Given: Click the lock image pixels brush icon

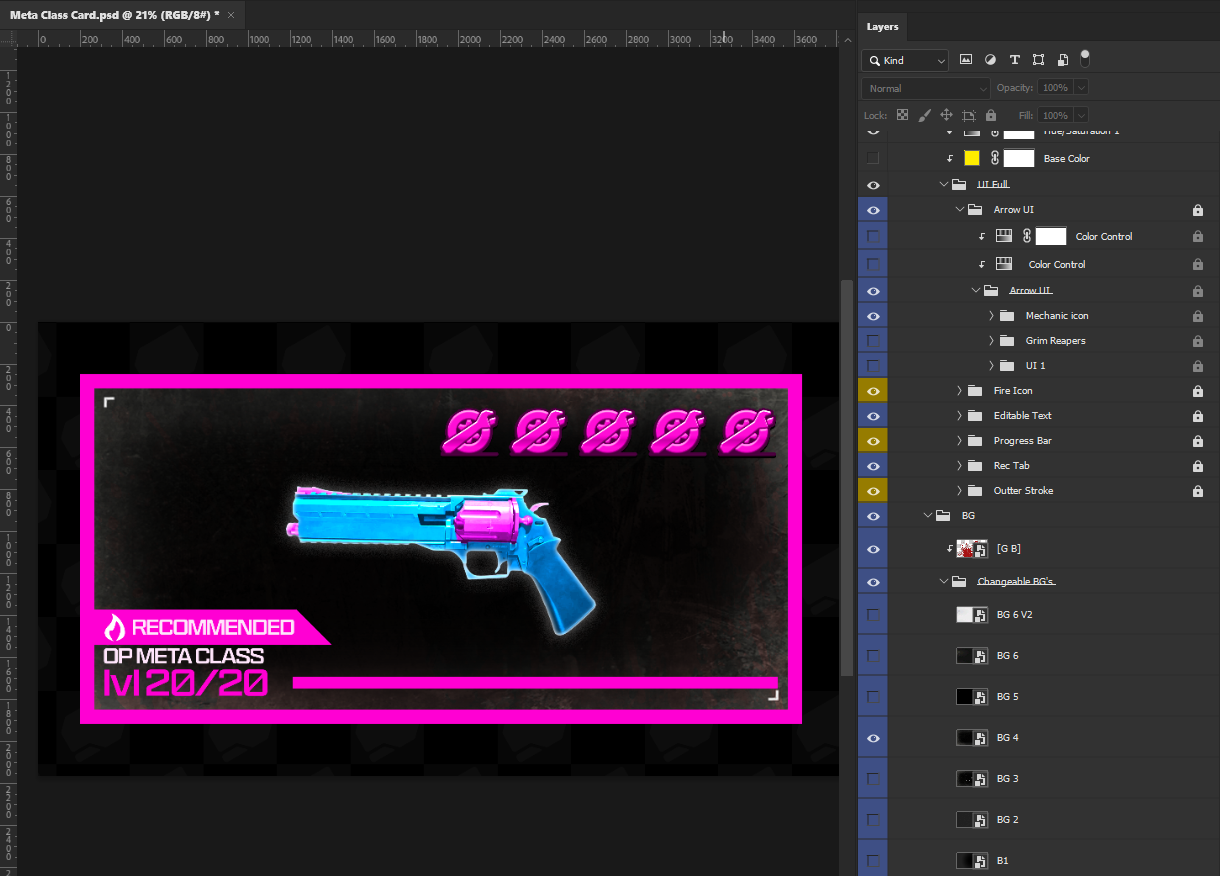Looking at the screenshot, I should pyautogui.click(x=924, y=115).
